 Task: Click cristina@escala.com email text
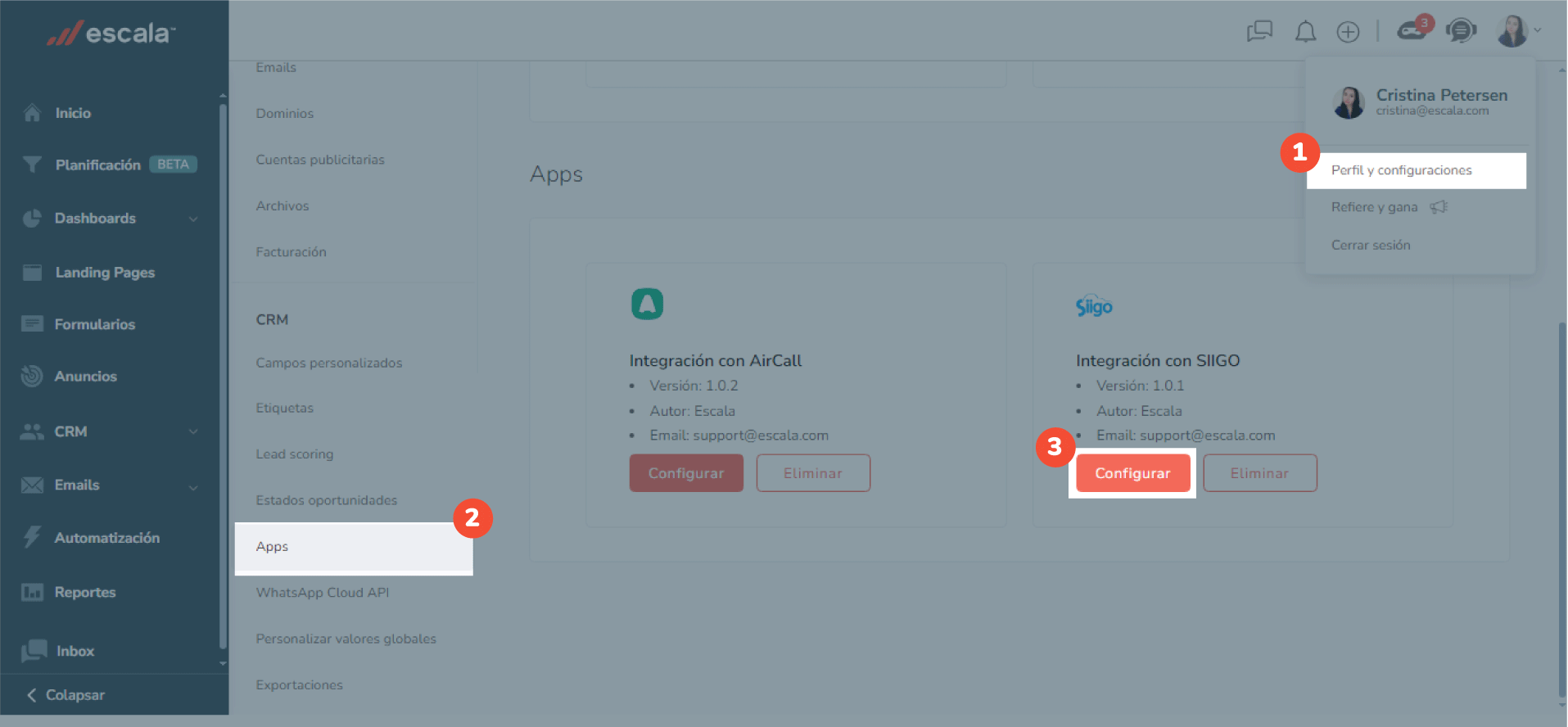click(x=1432, y=111)
